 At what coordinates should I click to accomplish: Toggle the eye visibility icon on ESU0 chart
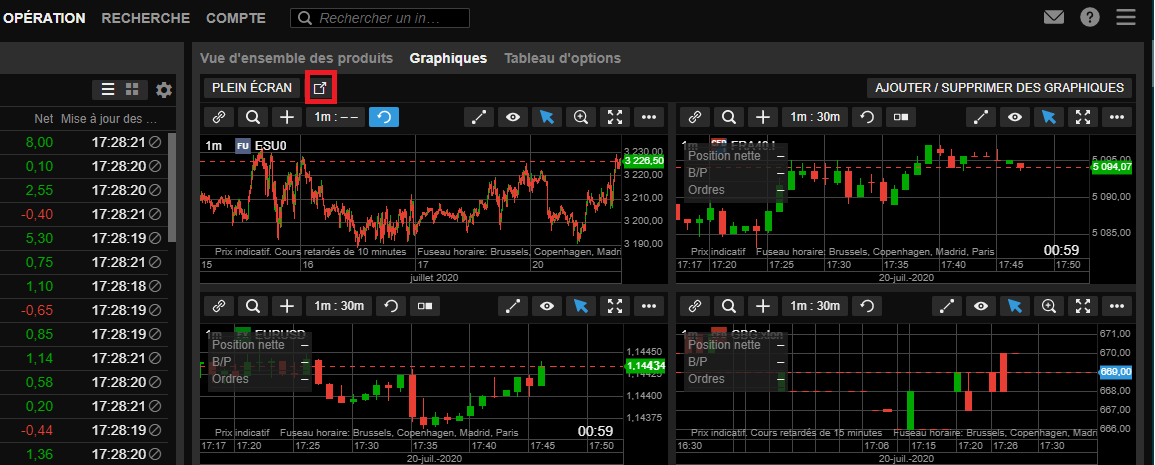tap(513, 117)
